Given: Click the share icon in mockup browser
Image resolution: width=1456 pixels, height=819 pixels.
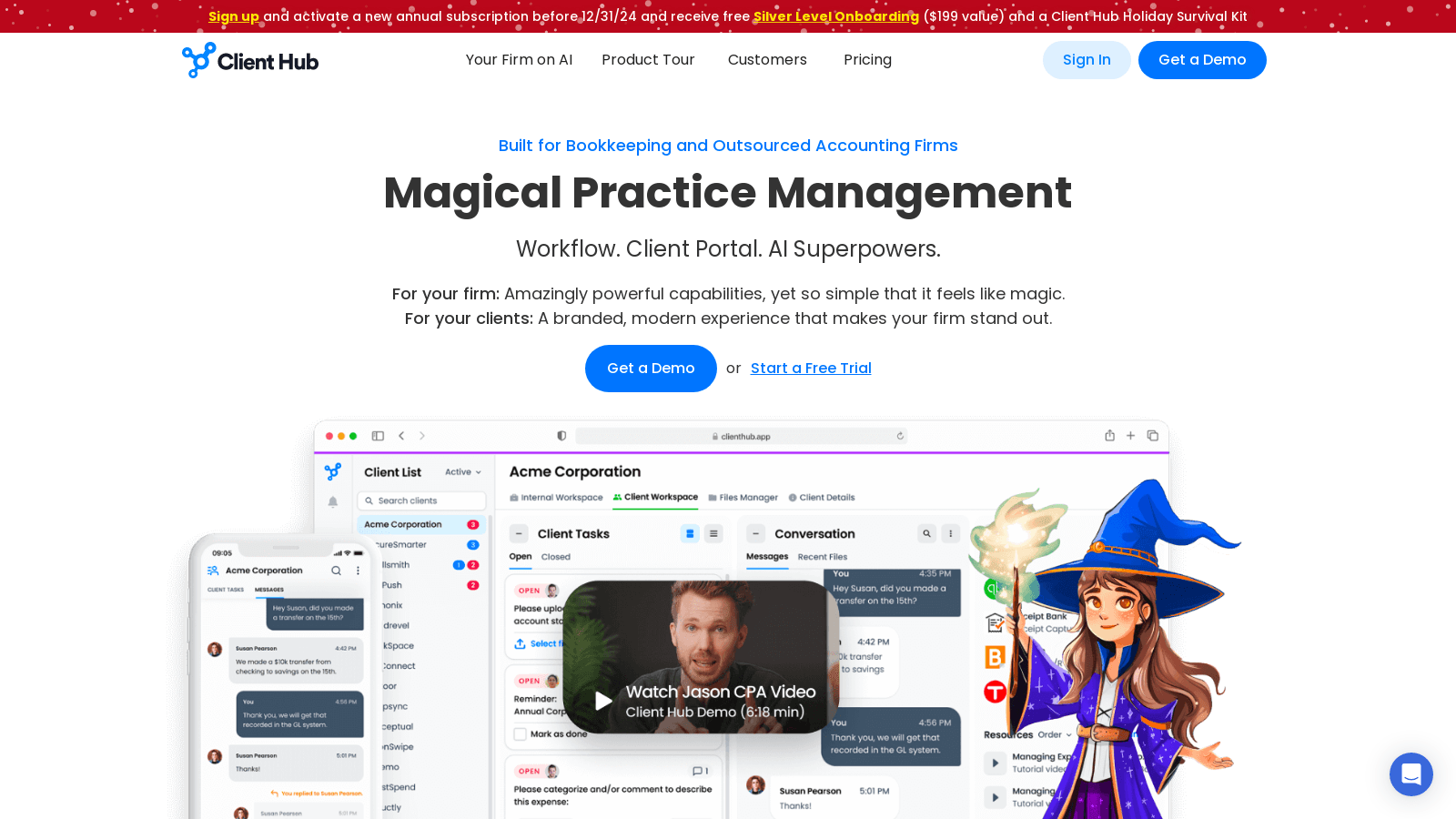Looking at the screenshot, I should pos(1109,436).
